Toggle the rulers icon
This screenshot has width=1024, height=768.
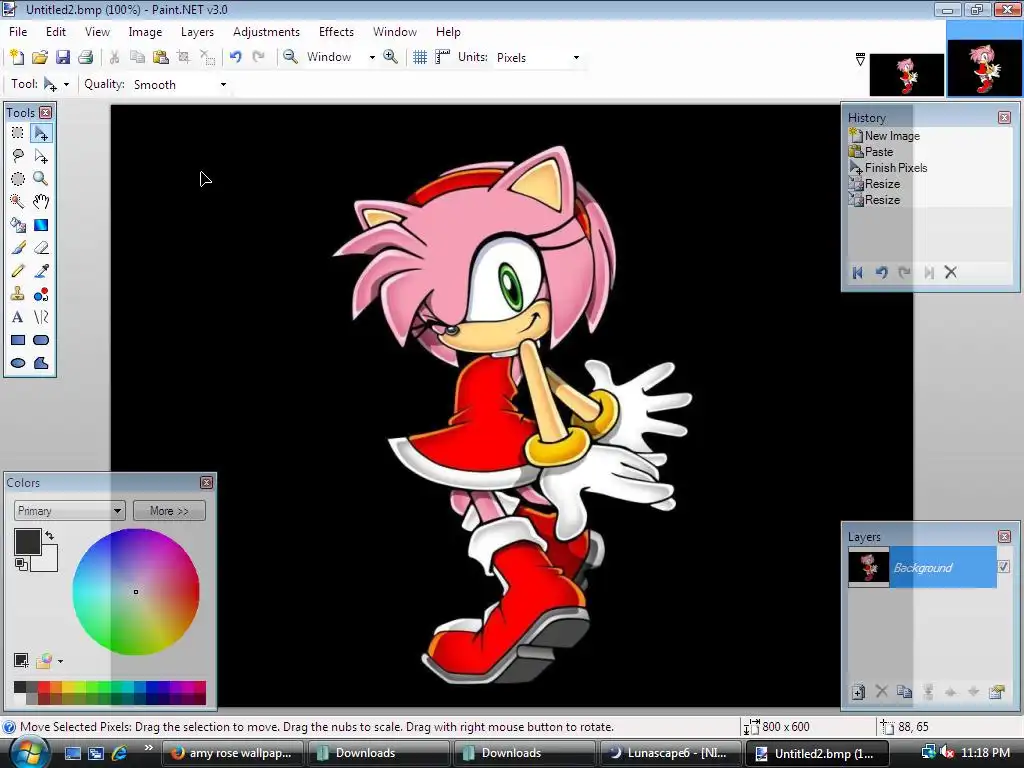[443, 57]
